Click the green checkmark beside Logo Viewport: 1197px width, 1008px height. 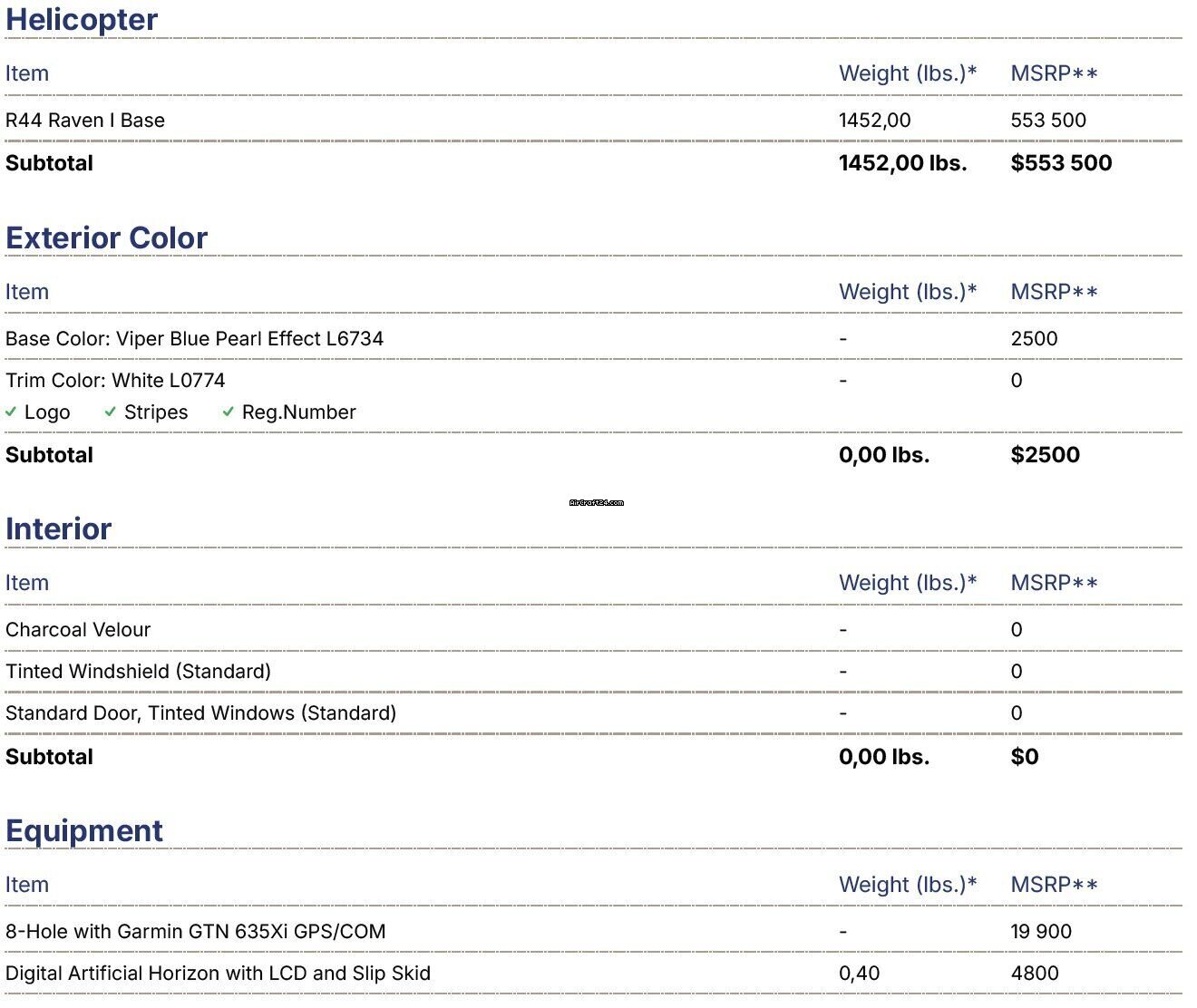click(11, 412)
